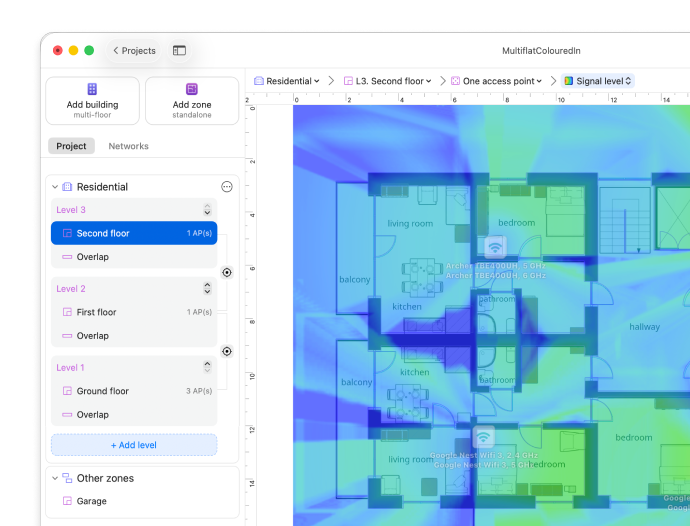Screen dimensions: 690x526
Task: Click the Overlap icon under Level 1
Action: click(67, 414)
